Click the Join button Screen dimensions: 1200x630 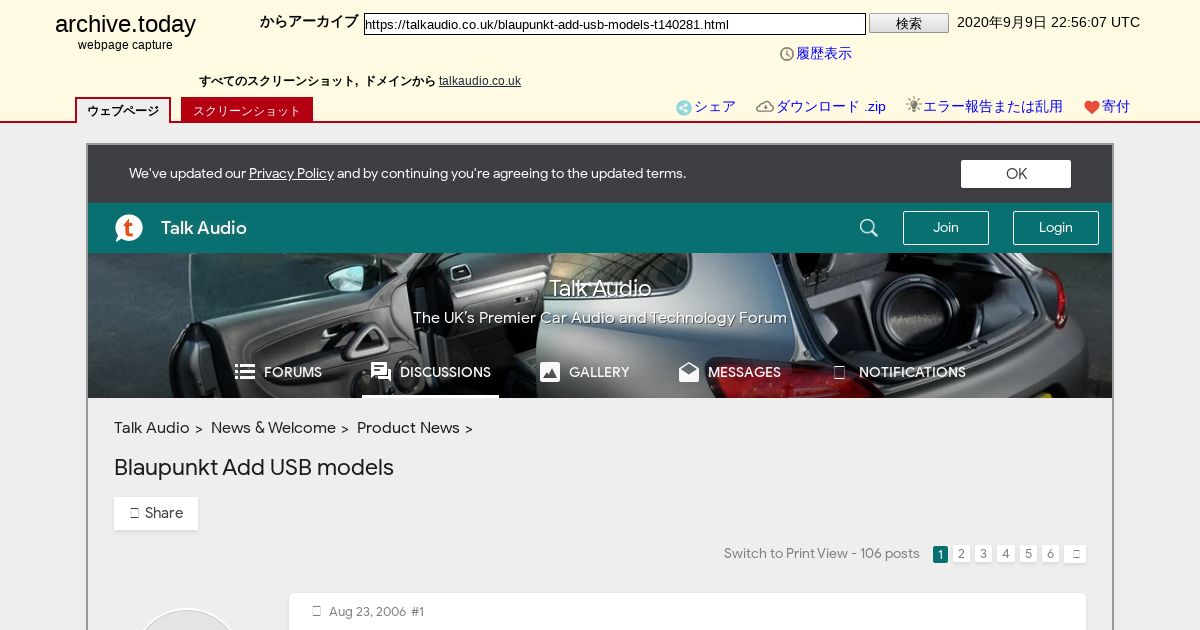[x=946, y=228]
